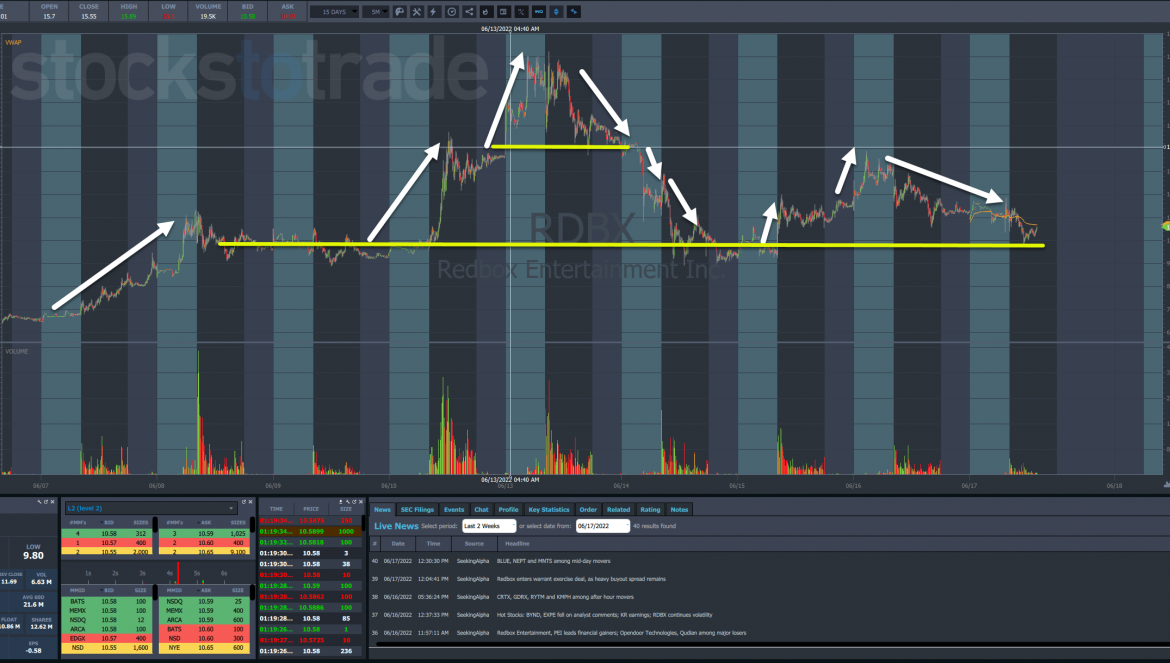Screen dimensions: 1170x663
Task: Switch to the Events tab
Action: (x=454, y=509)
